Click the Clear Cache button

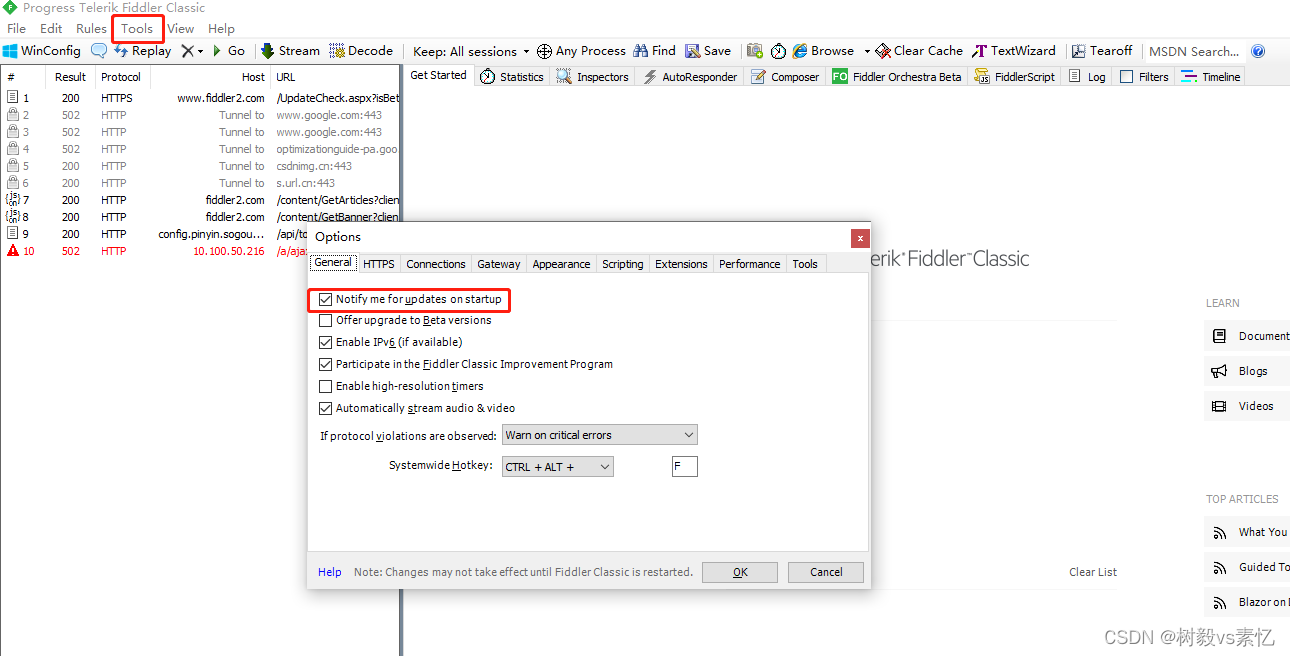919,51
